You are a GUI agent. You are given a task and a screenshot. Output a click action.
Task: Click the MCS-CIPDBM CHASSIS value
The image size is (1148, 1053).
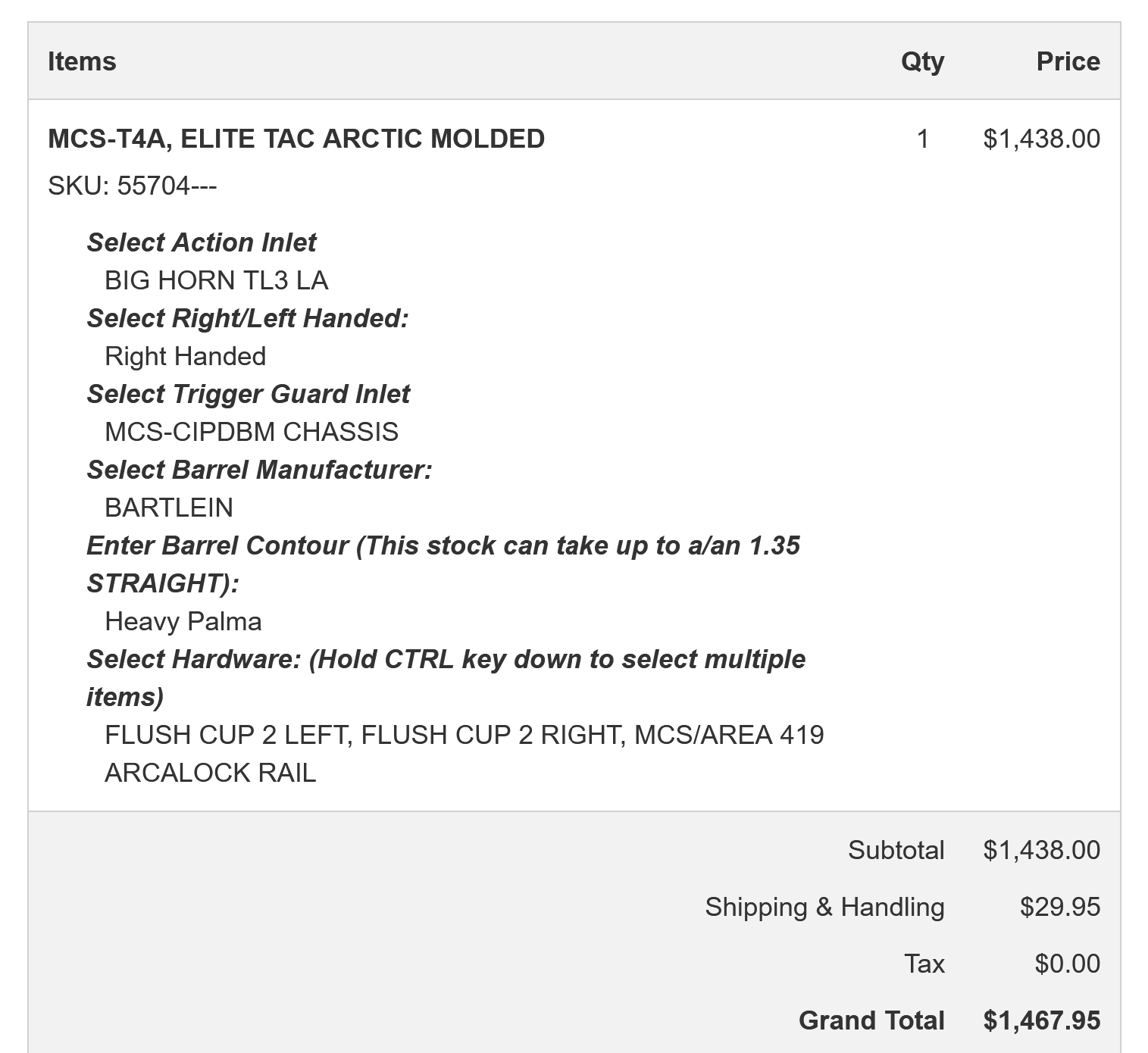pyautogui.click(x=252, y=432)
